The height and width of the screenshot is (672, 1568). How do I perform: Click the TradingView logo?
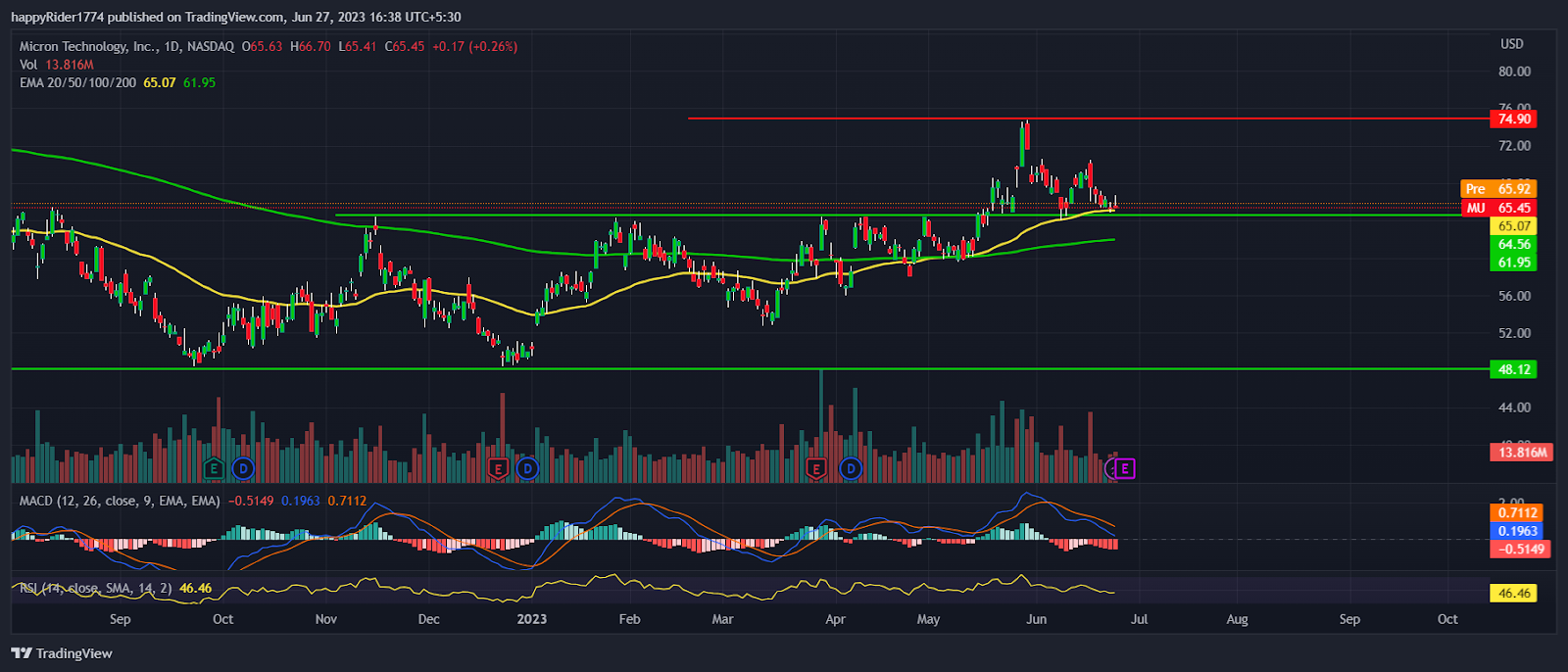point(62,653)
